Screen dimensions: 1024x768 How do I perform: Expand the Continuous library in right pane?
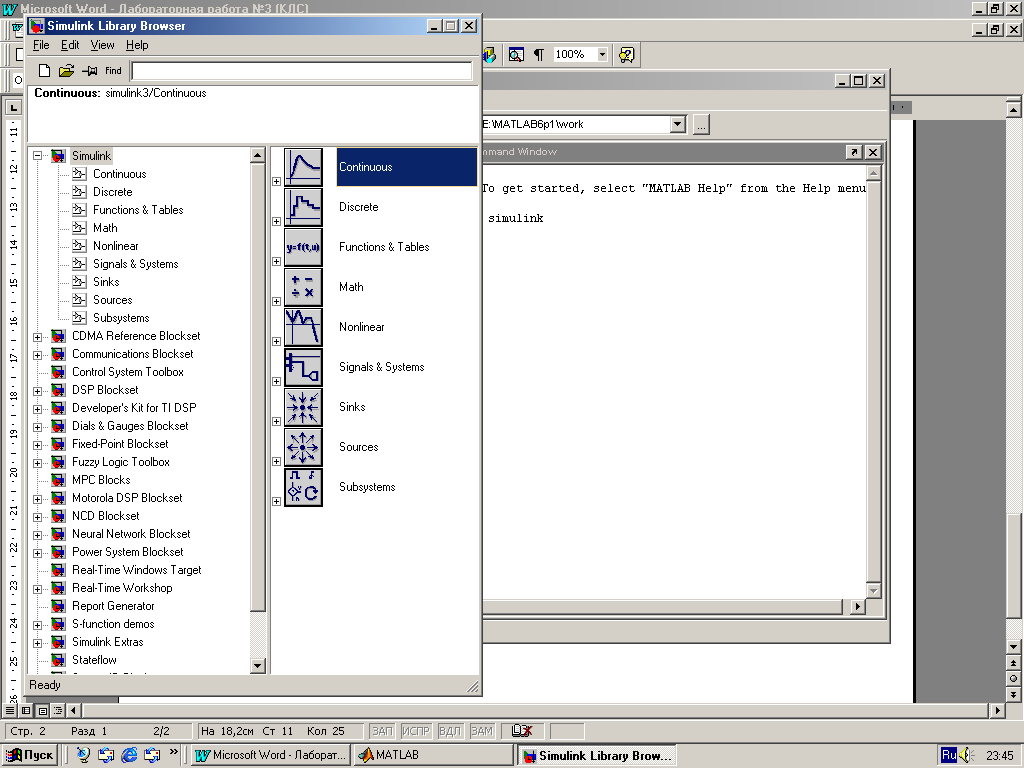[276, 182]
